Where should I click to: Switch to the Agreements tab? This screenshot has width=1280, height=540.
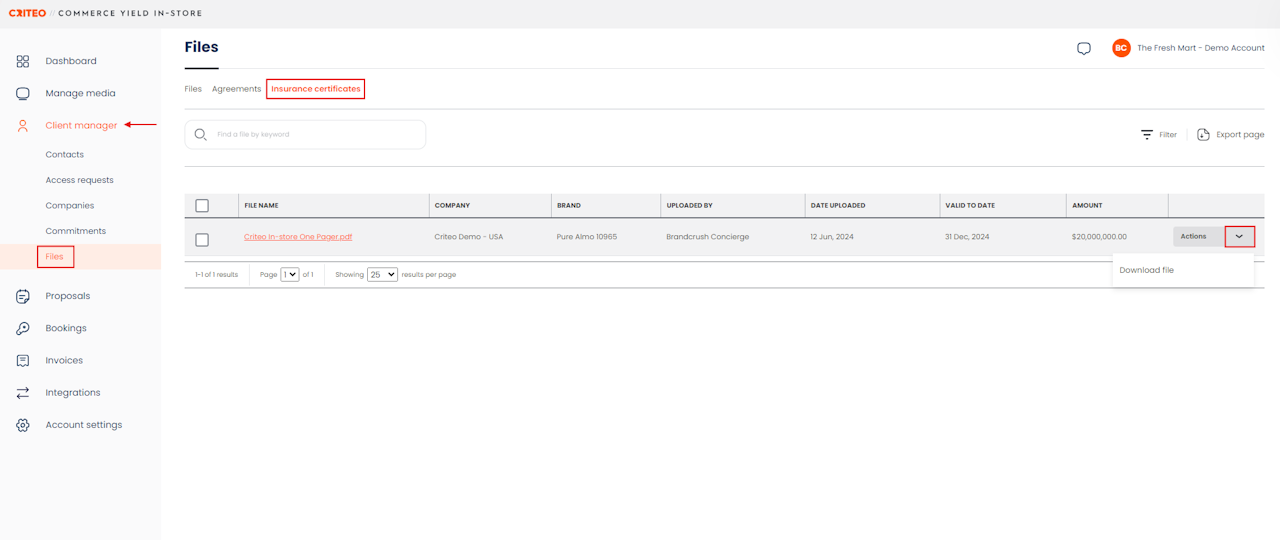tap(236, 89)
